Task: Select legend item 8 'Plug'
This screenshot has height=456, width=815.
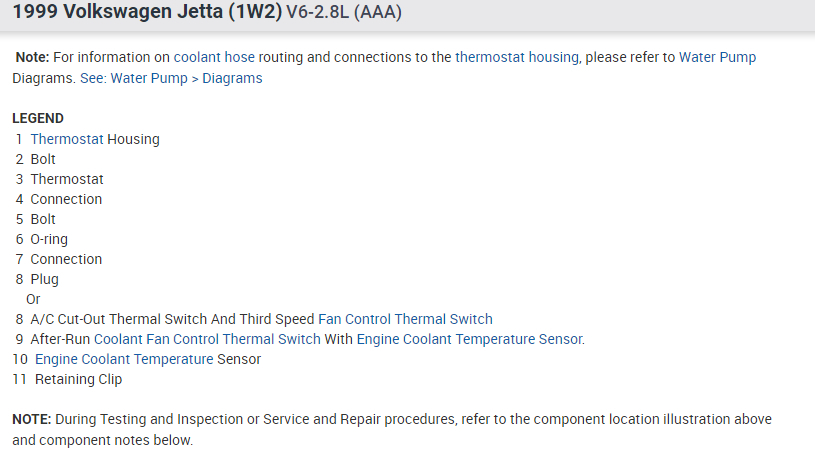Action: pos(44,279)
